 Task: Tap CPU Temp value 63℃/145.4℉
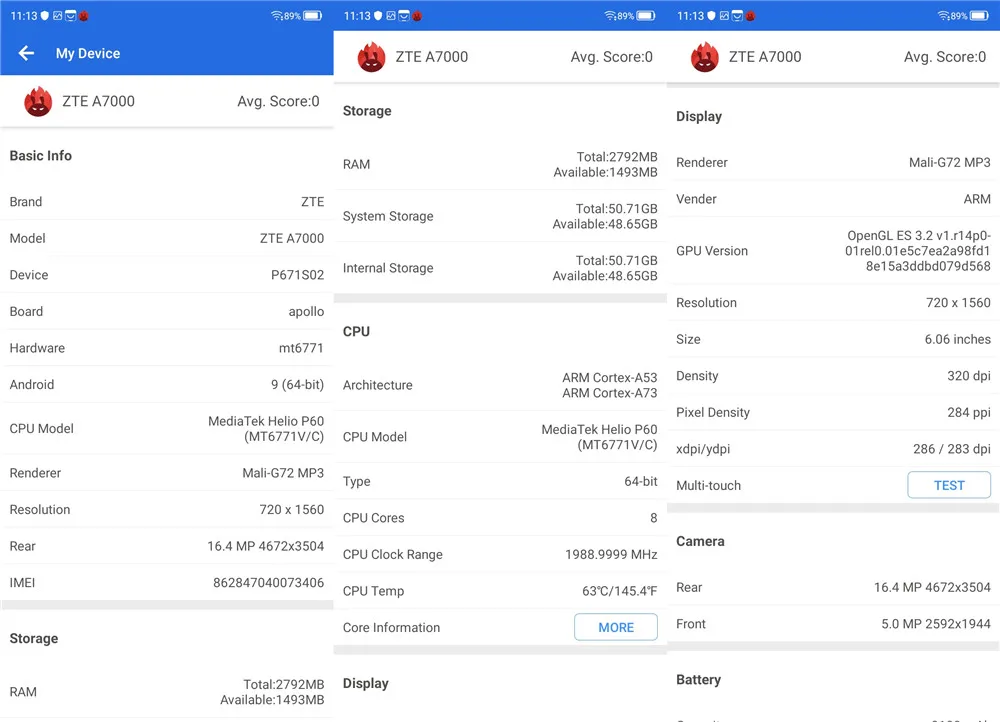(x=619, y=591)
